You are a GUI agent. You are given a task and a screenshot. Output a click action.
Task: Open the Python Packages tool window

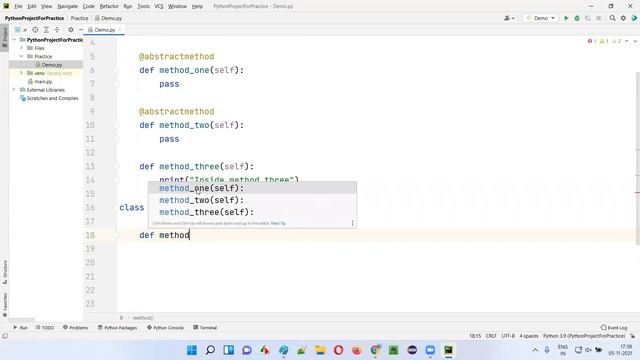coord(118,328)
